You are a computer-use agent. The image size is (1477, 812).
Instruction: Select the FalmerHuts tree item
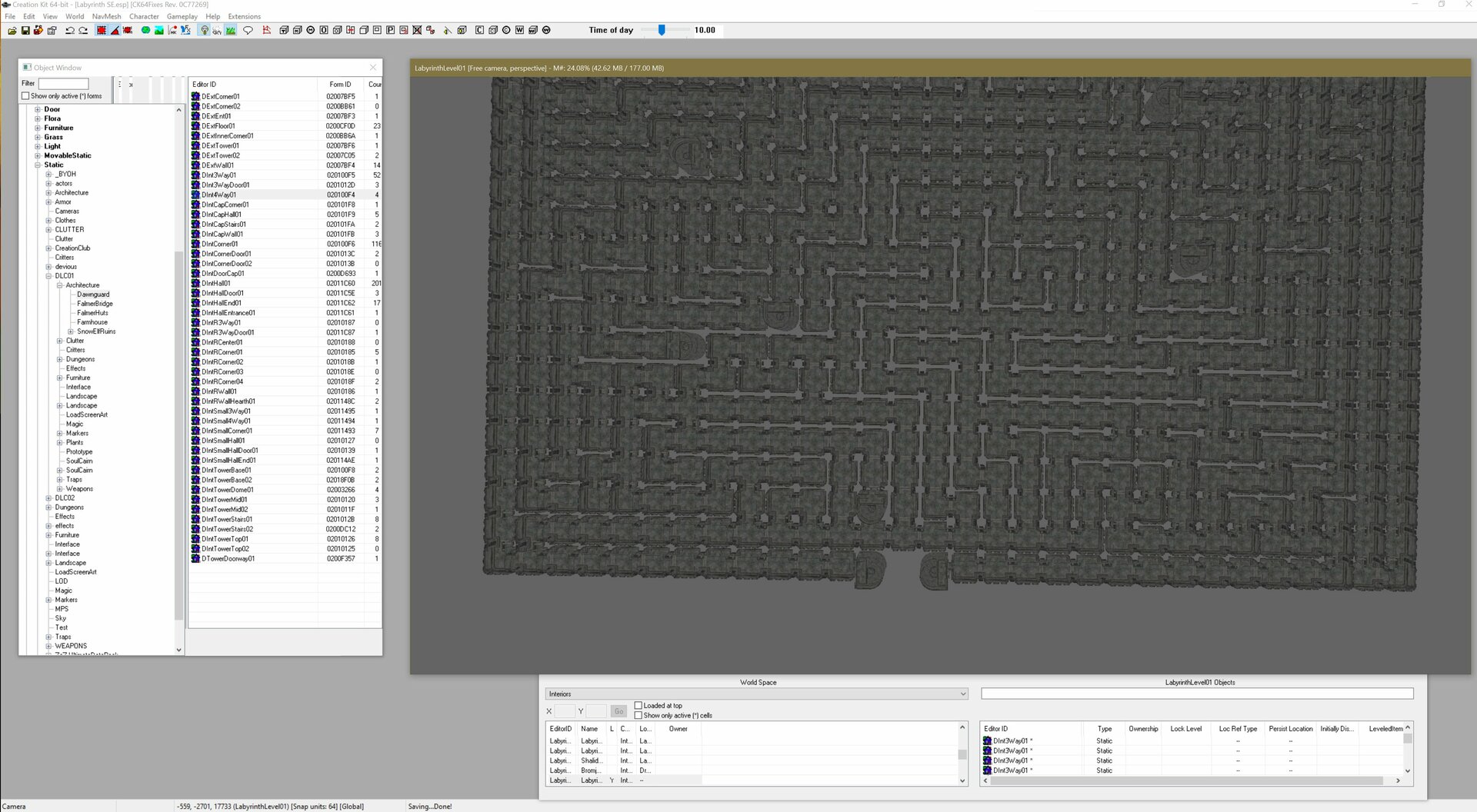tap(92, 313)
